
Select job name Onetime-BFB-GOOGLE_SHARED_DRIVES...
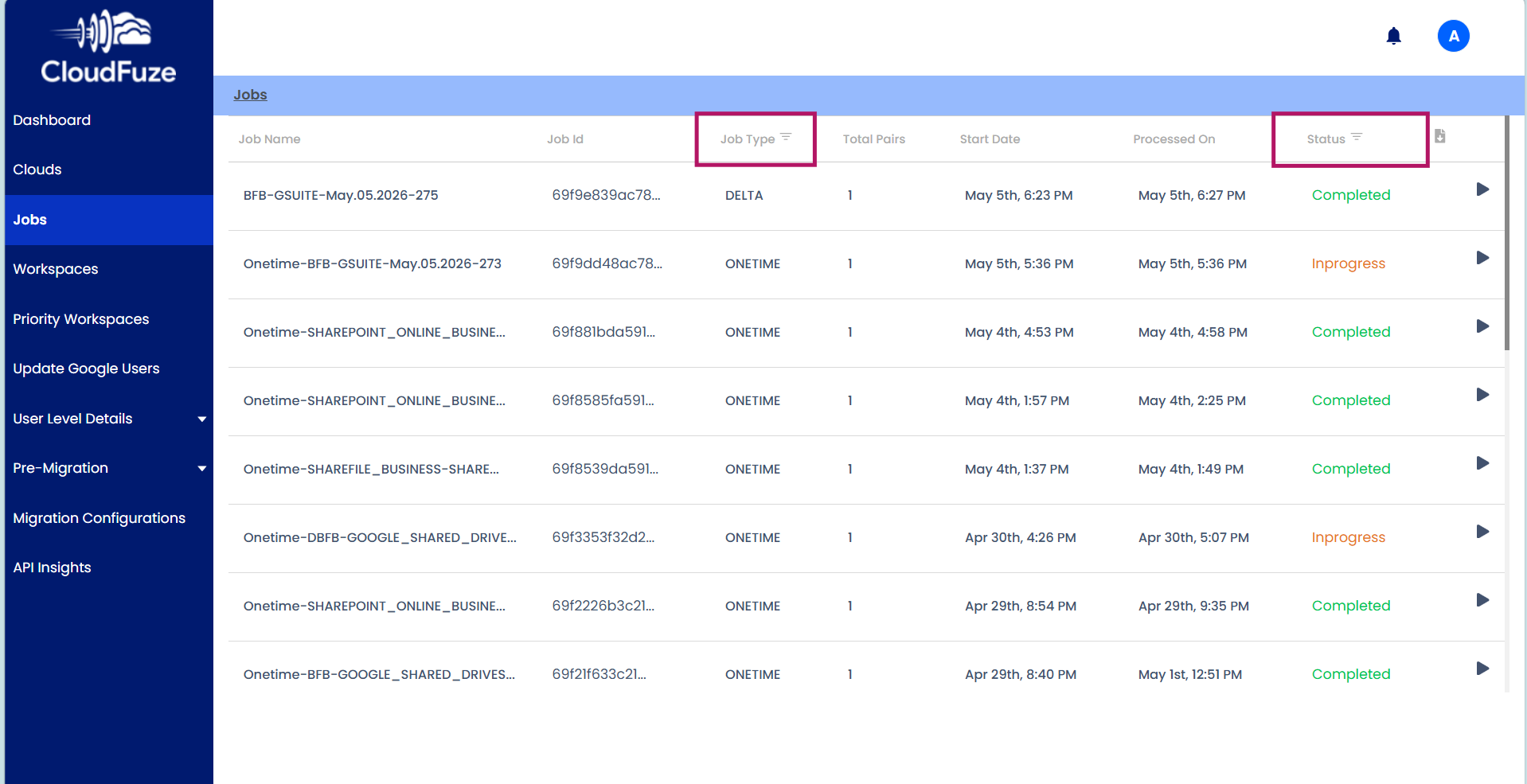point(379,674)
